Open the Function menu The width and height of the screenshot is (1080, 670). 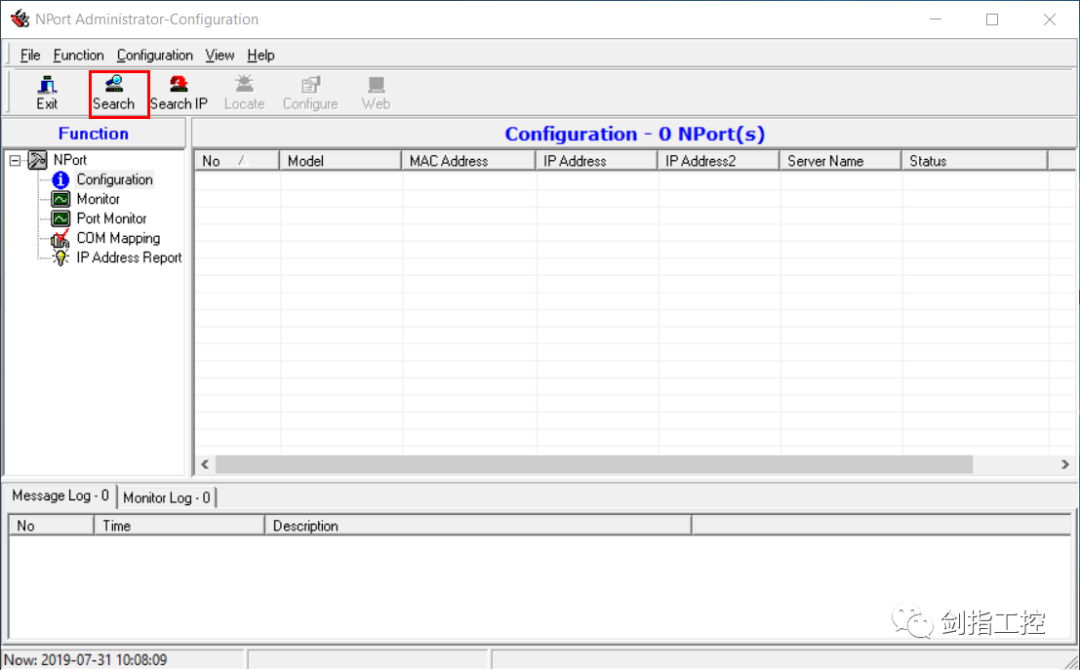pos(79,55)
